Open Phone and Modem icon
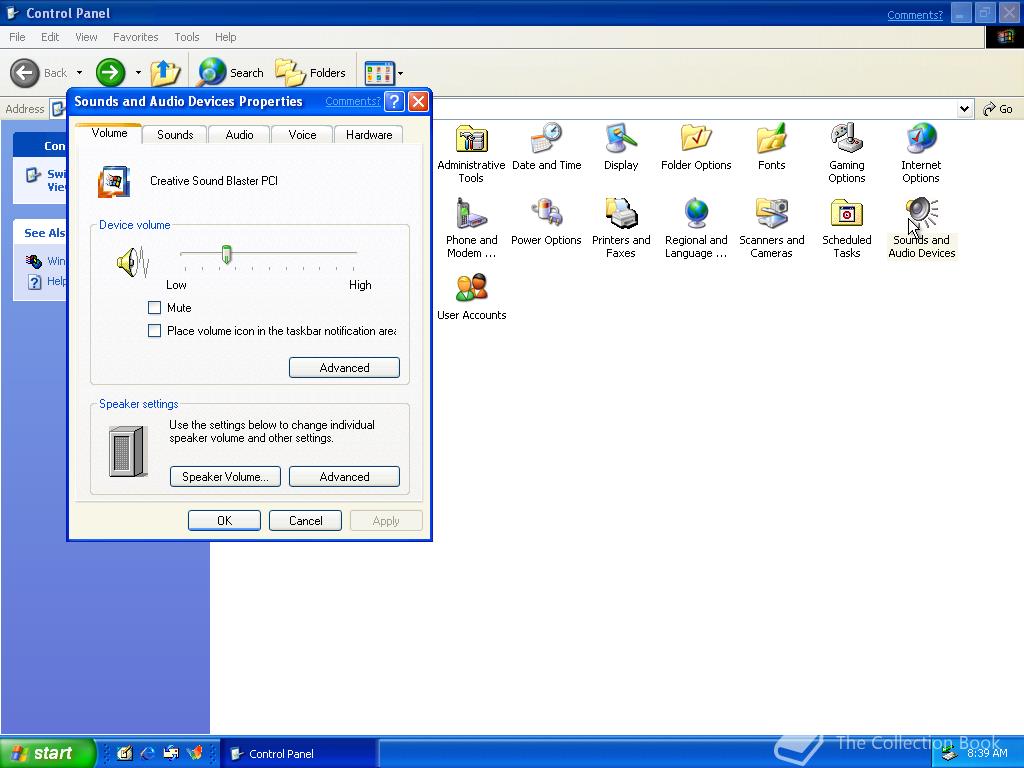The width and height of the screenshot is (1024, 768). pyautogui.click(x=471, y=229)
